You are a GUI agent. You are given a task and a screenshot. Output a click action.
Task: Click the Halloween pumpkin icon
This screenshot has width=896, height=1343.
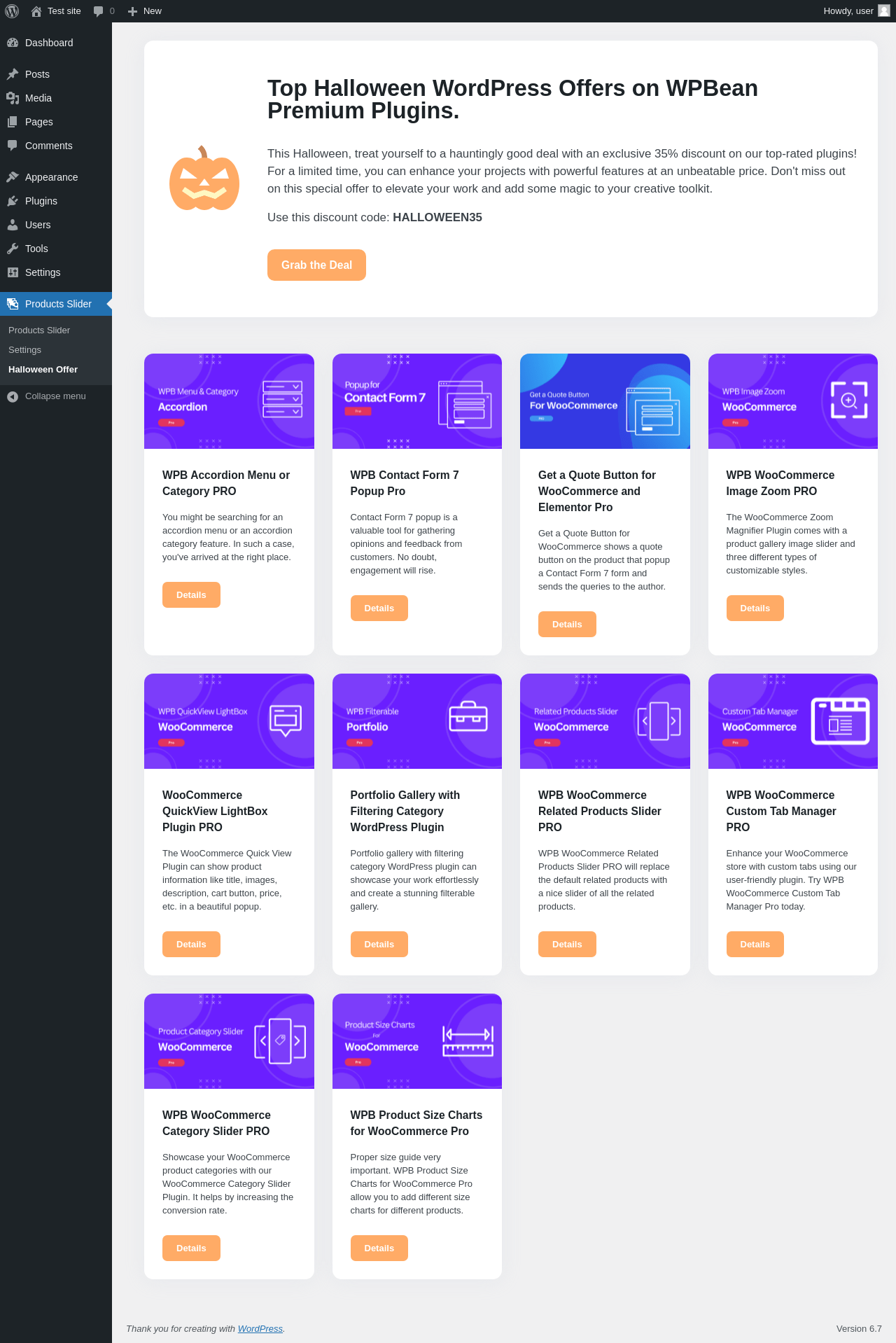click(204, 179)
